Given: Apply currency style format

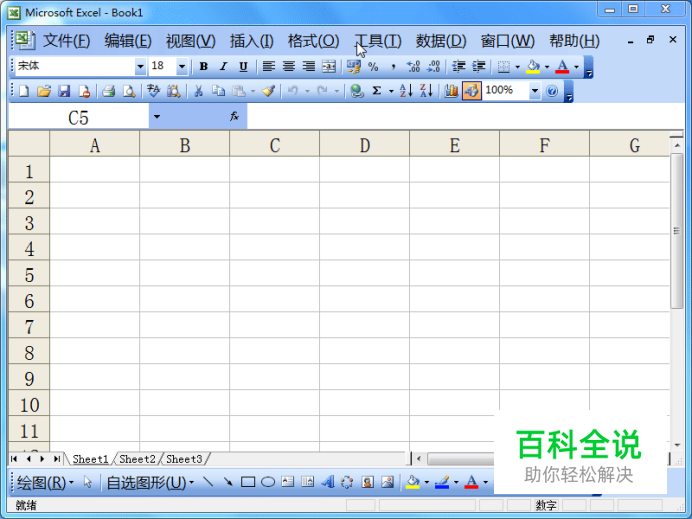Looking at the screenshot, I should (354, 67).
